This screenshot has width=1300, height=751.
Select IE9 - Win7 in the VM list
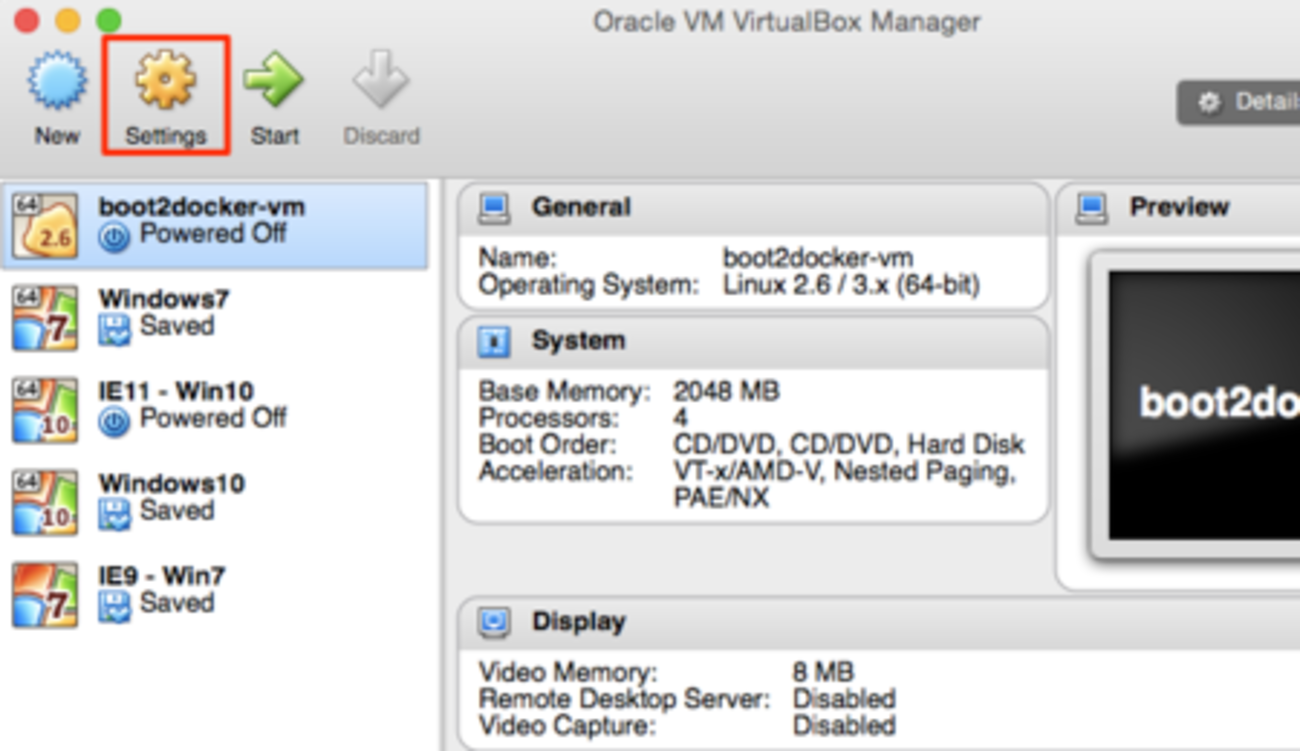[214, 595]
